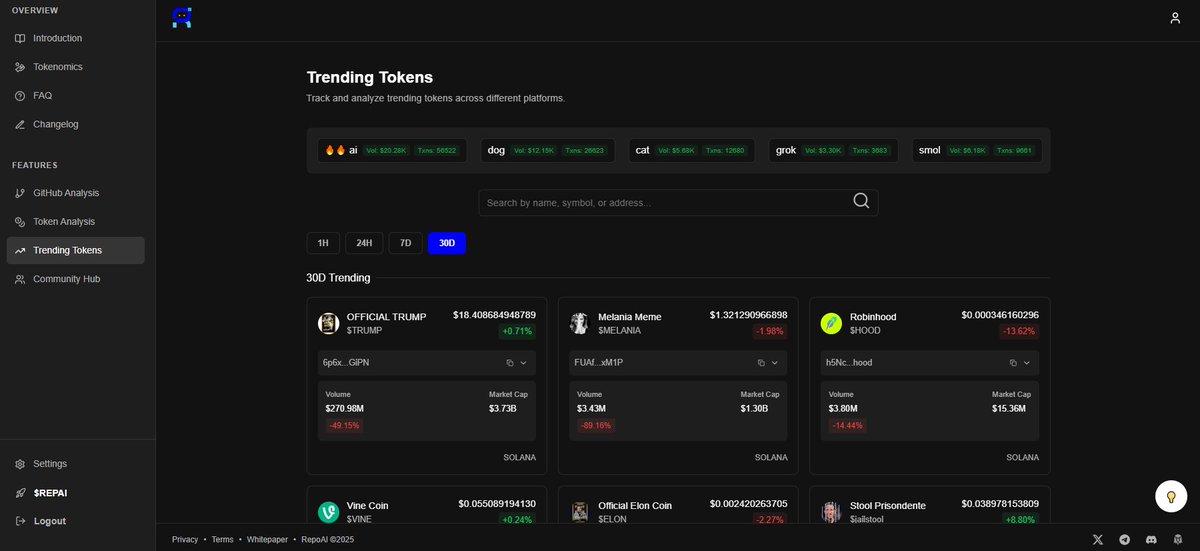The width and height of the screenshot is (1200, 551).
Task: Expand the h5Nc...hood address chevron
Action: pos(1027,363)
